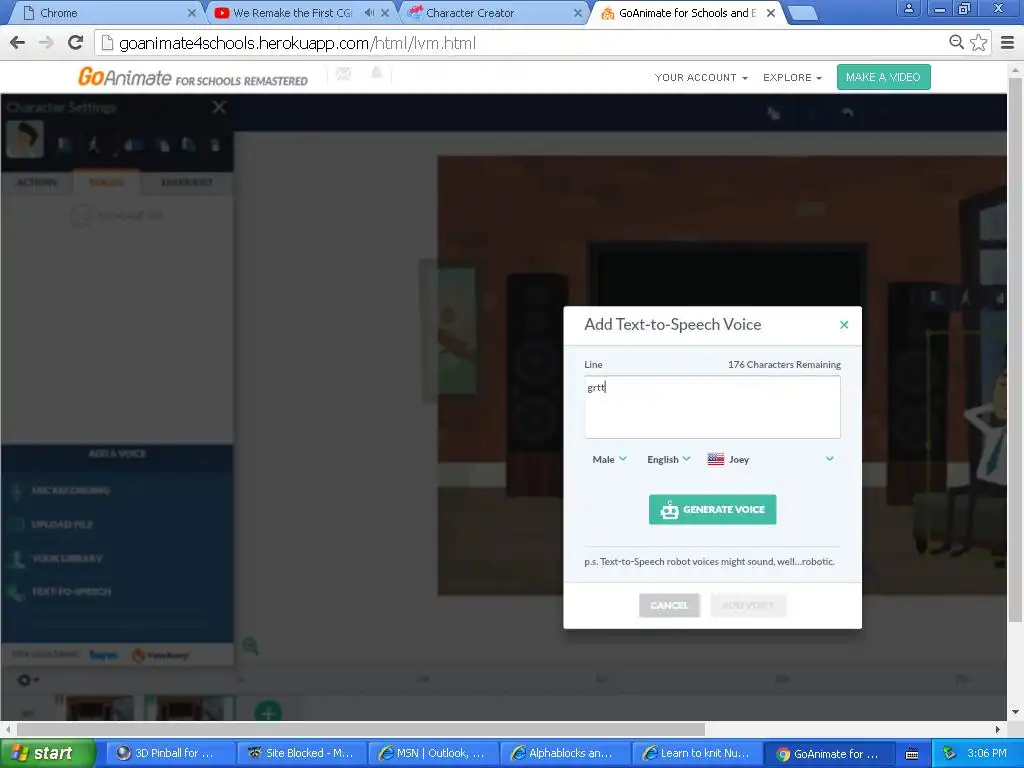Click the zoom magnifier in the address bar
The image size is (1024, 768).
(956, 42)
